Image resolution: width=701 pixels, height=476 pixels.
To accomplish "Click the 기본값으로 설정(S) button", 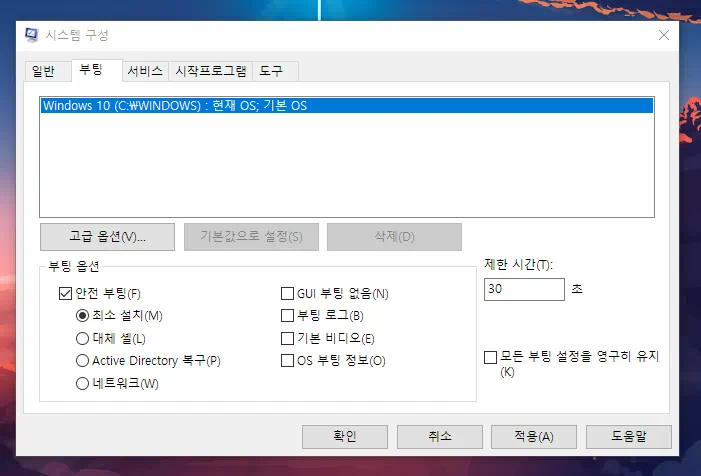I will click(251, 237).
